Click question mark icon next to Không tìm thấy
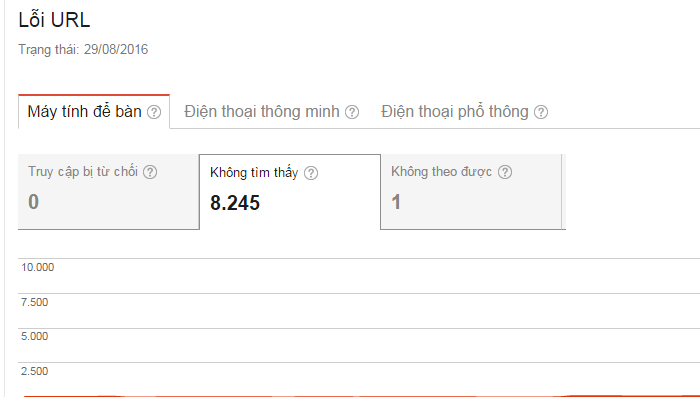 pos(311,173)
